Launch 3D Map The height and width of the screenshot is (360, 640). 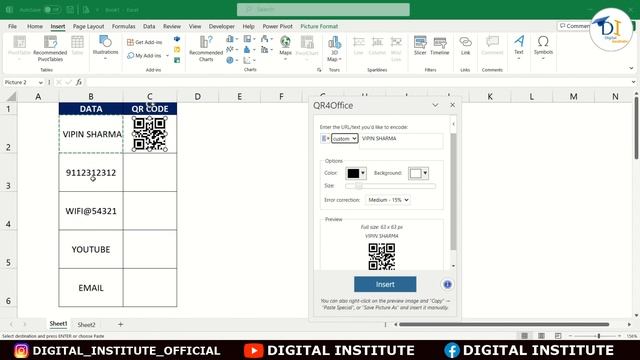[334, 49]
